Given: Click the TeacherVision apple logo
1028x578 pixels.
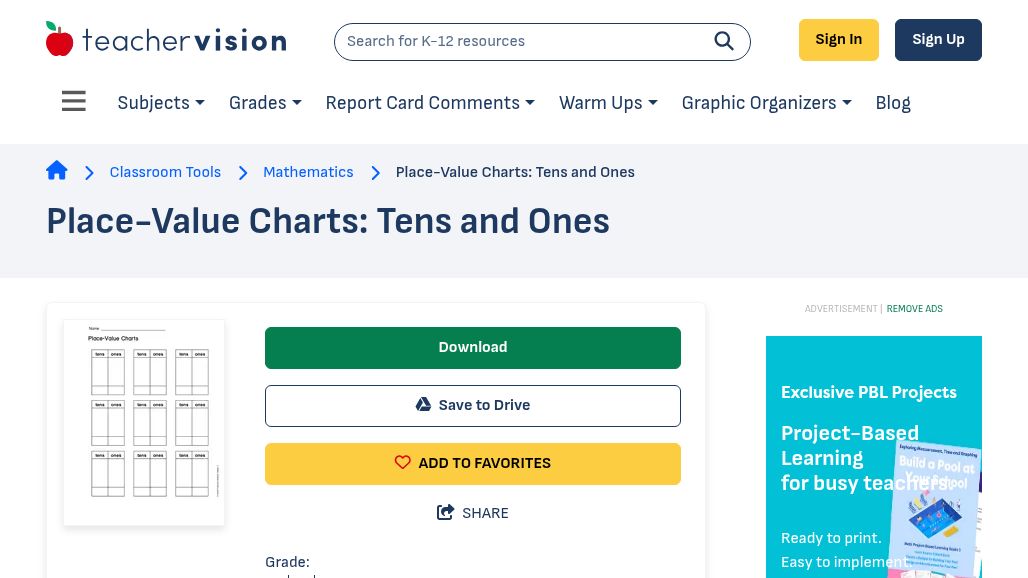Looking at the screenshot, I should point(60,40).
